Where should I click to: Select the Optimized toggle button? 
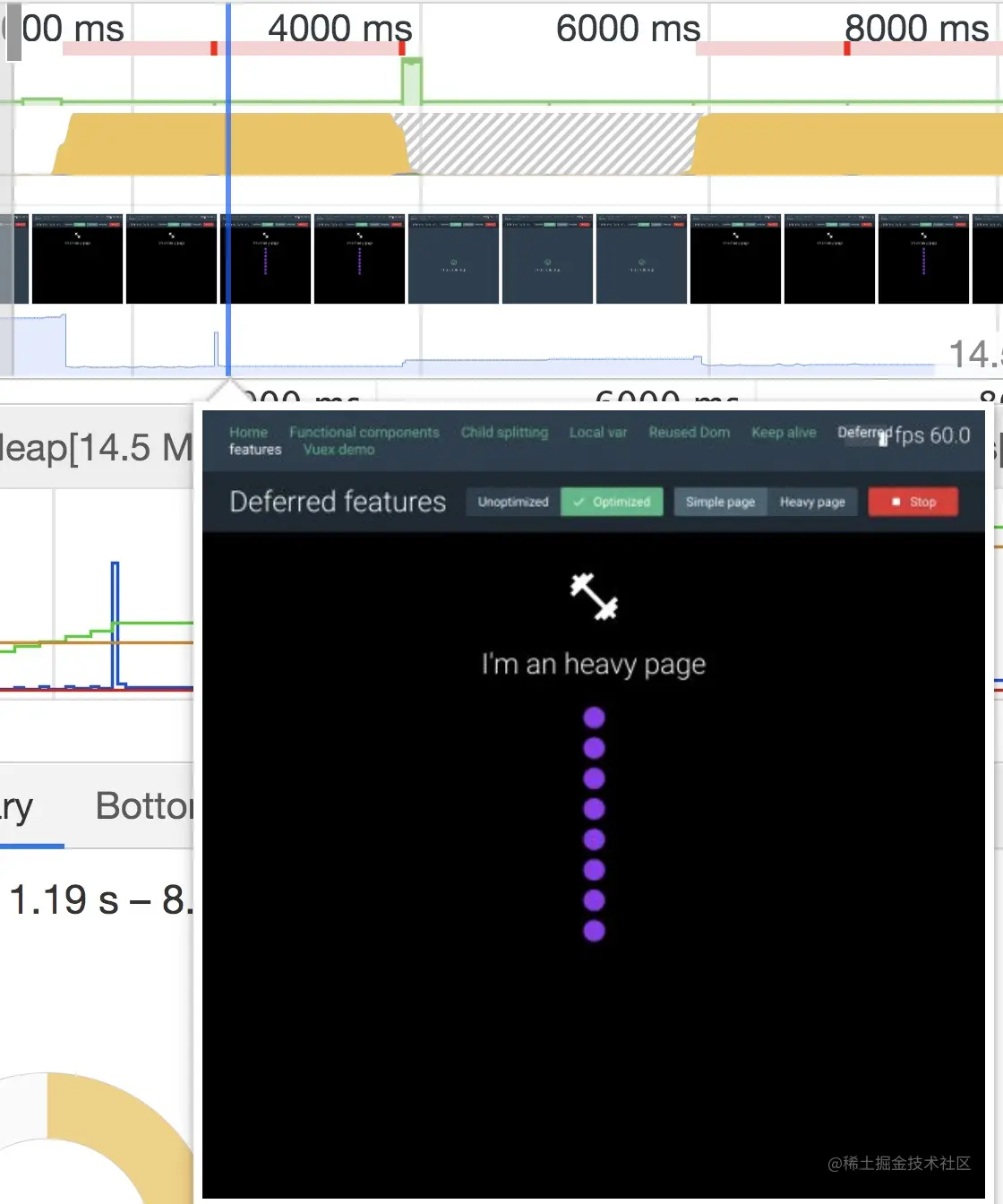click(x=612, y=502)
